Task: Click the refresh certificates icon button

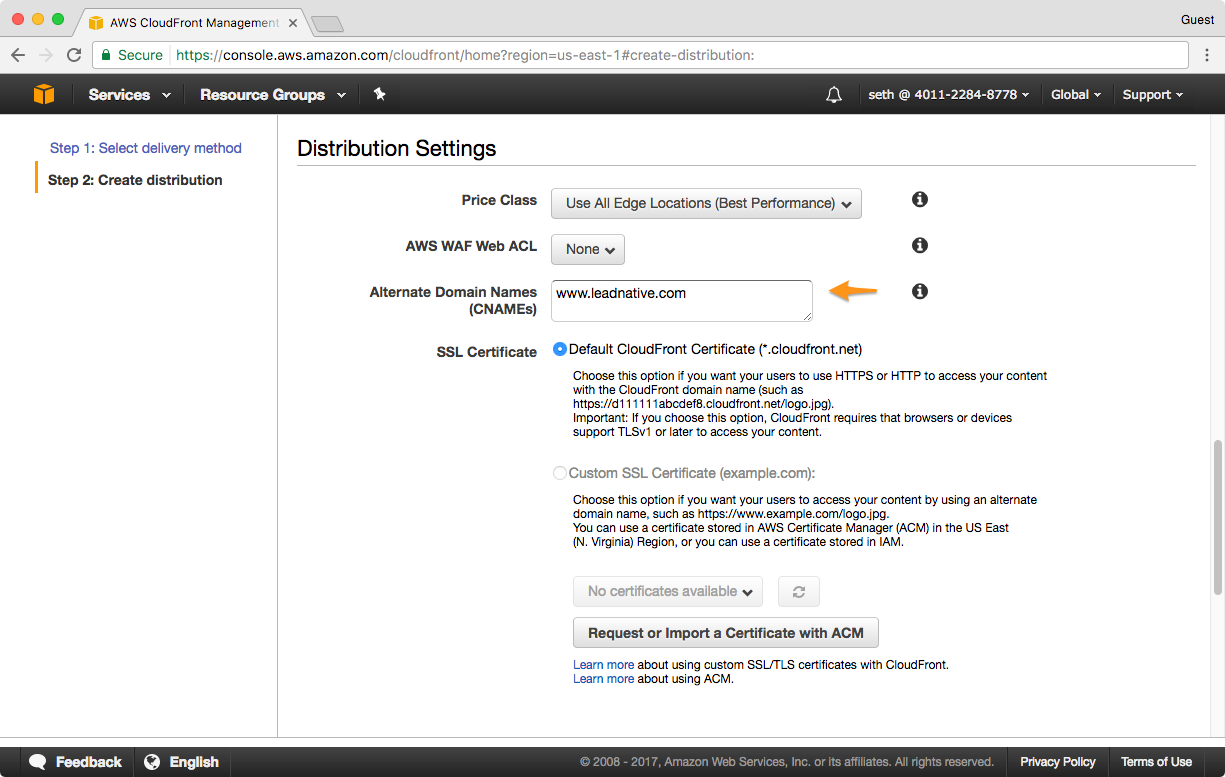Action: (799, 592)
